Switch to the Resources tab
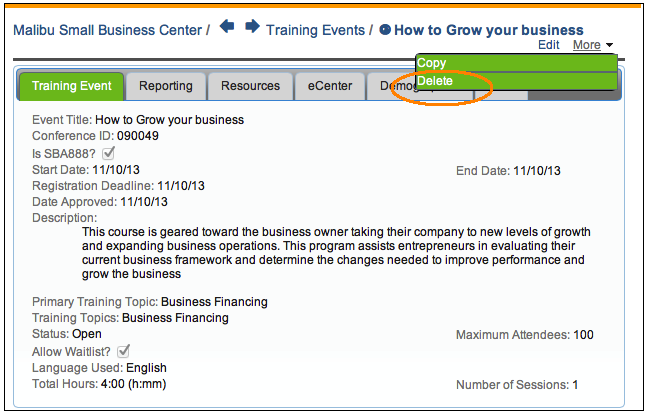This screenshot has width=648, height=414. (x=250, y=87)
